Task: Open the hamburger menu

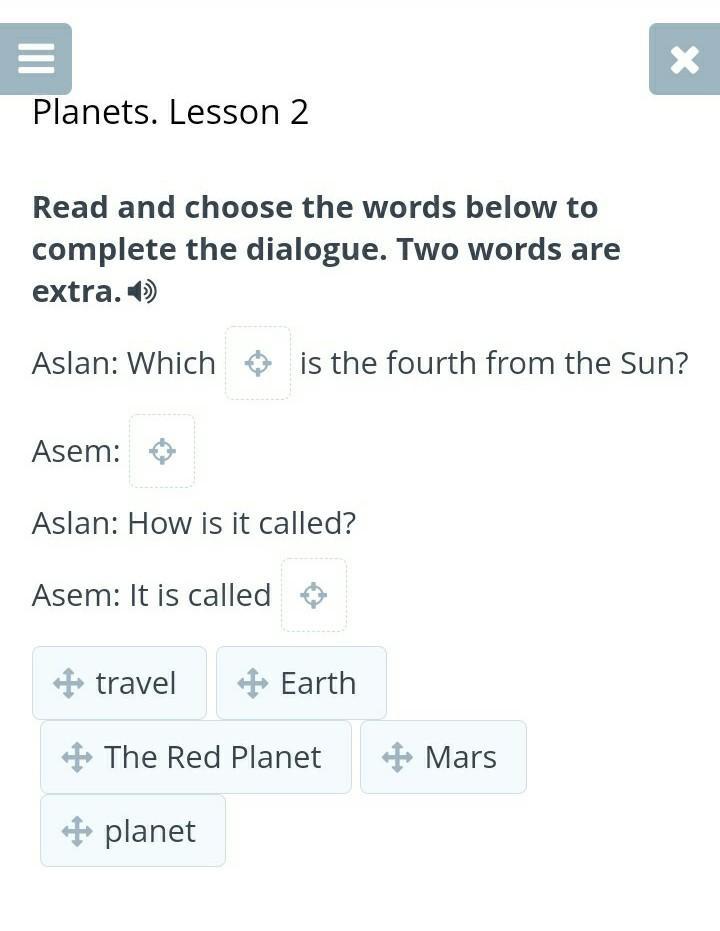Action: pos(36,59)
